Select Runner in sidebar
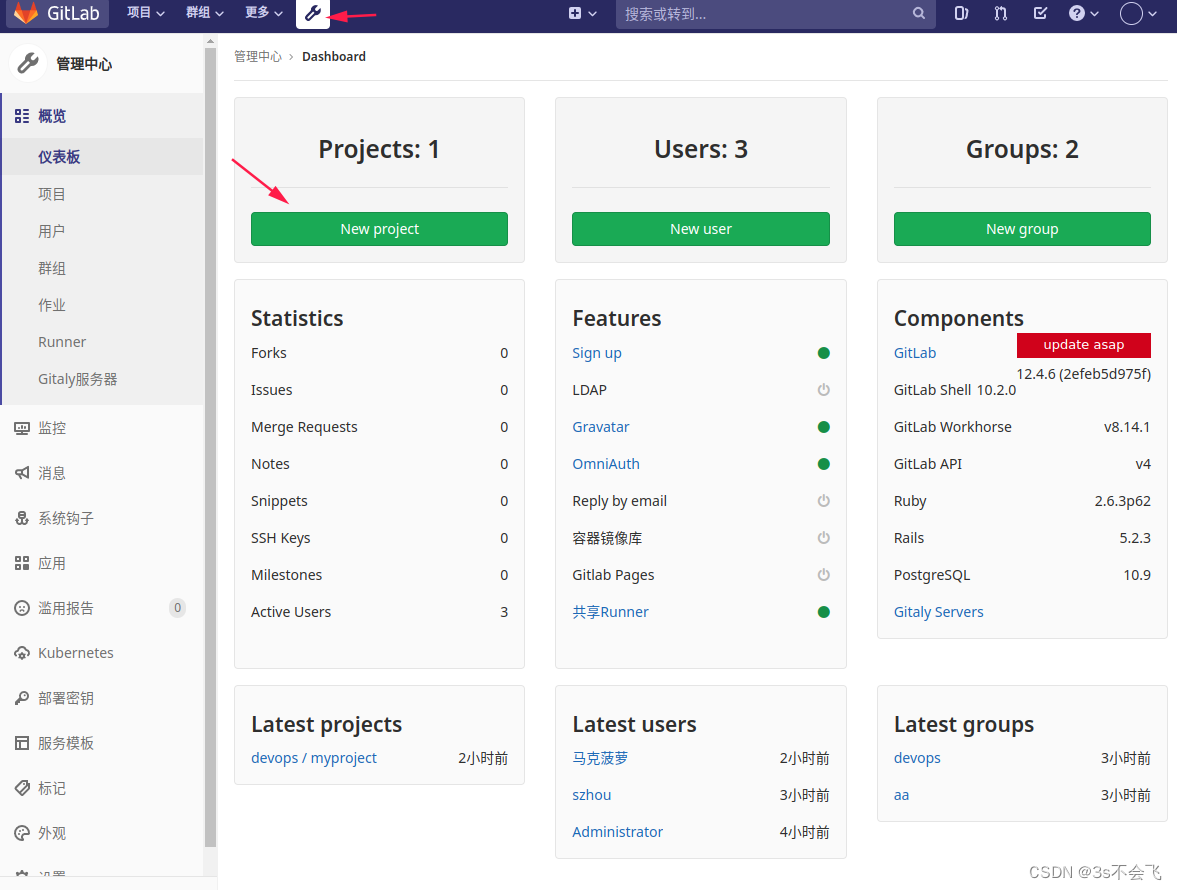This screenshot has height=890, width=1177. [103, 342]
